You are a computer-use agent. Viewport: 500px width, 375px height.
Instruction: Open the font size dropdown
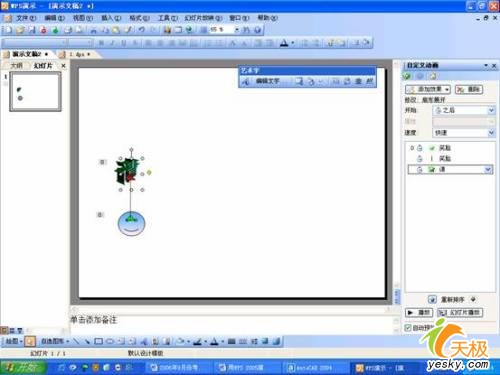pyautogui.click(x=89, y=43)
